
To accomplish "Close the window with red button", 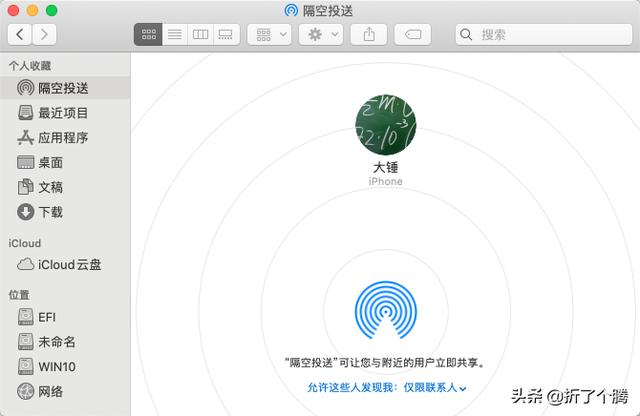I will point(13,10).
